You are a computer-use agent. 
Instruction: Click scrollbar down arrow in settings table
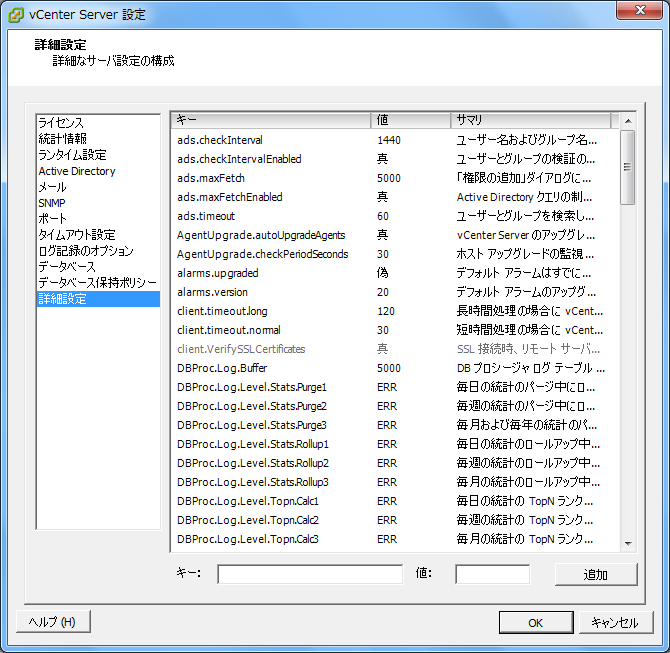[628, 544]
